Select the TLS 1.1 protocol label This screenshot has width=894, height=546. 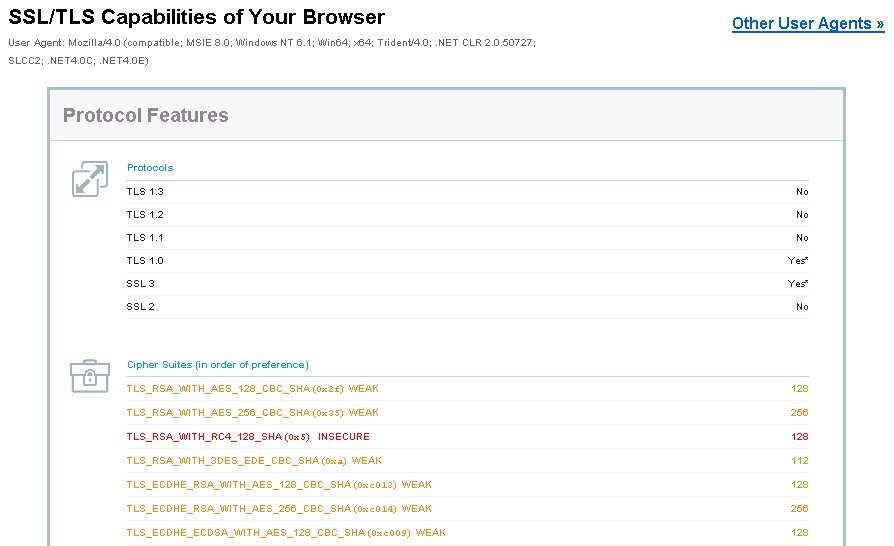tap(145, 238)
